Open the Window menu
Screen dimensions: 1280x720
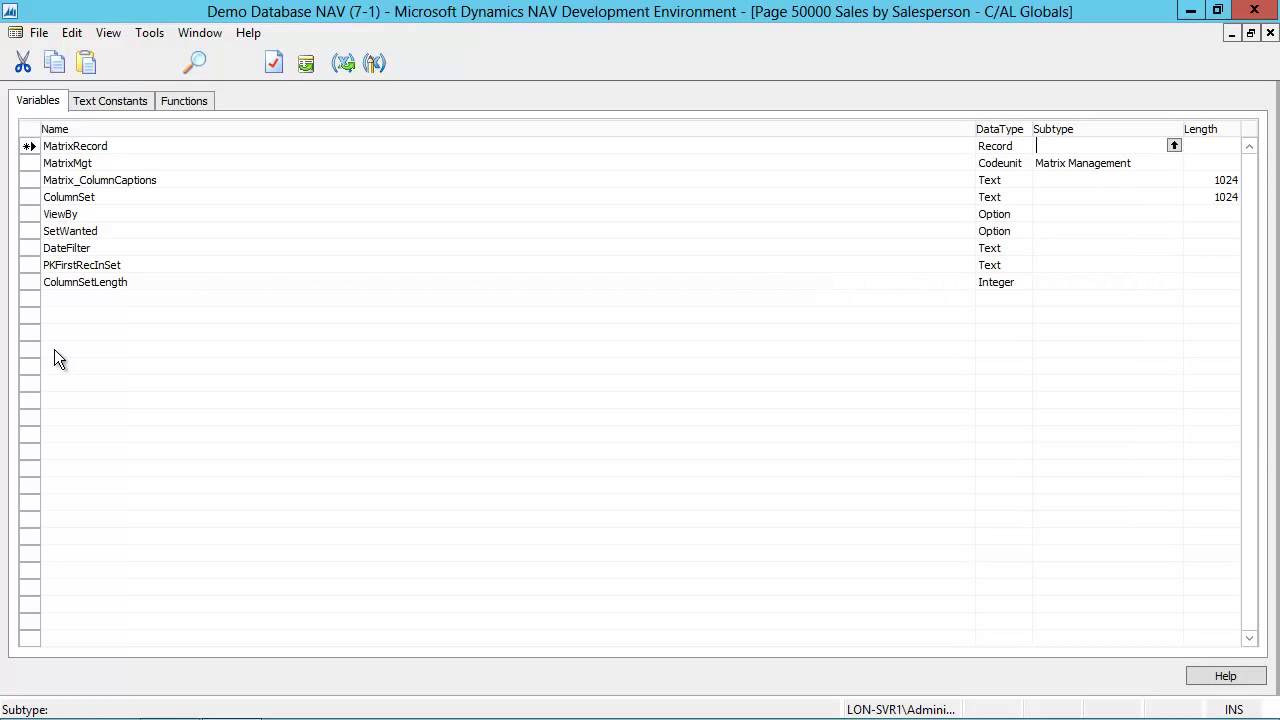200,33
